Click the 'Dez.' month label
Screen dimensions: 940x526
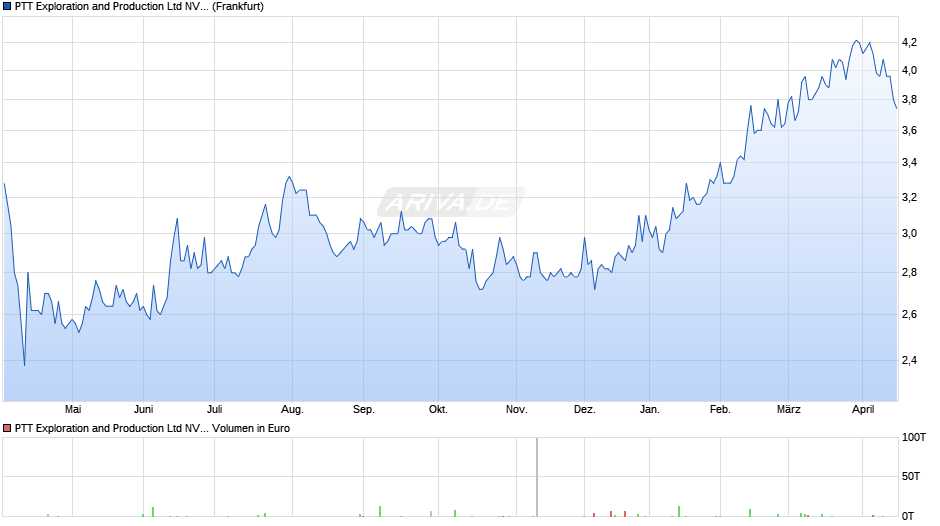point(585,410)
